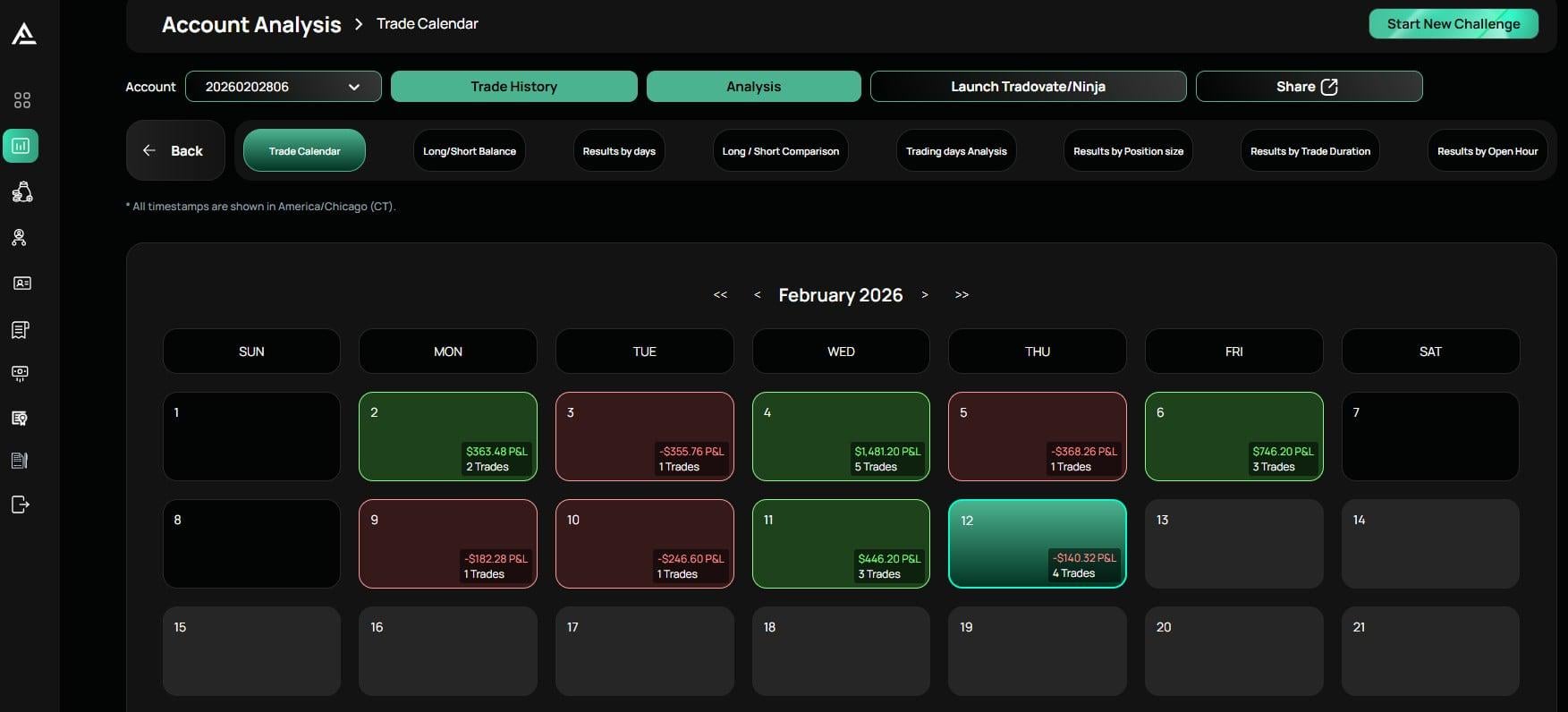The height and width of the screenshot is (712, 1568).
Task: Open the receipt sidebar icon
Action: pos(21,330)
